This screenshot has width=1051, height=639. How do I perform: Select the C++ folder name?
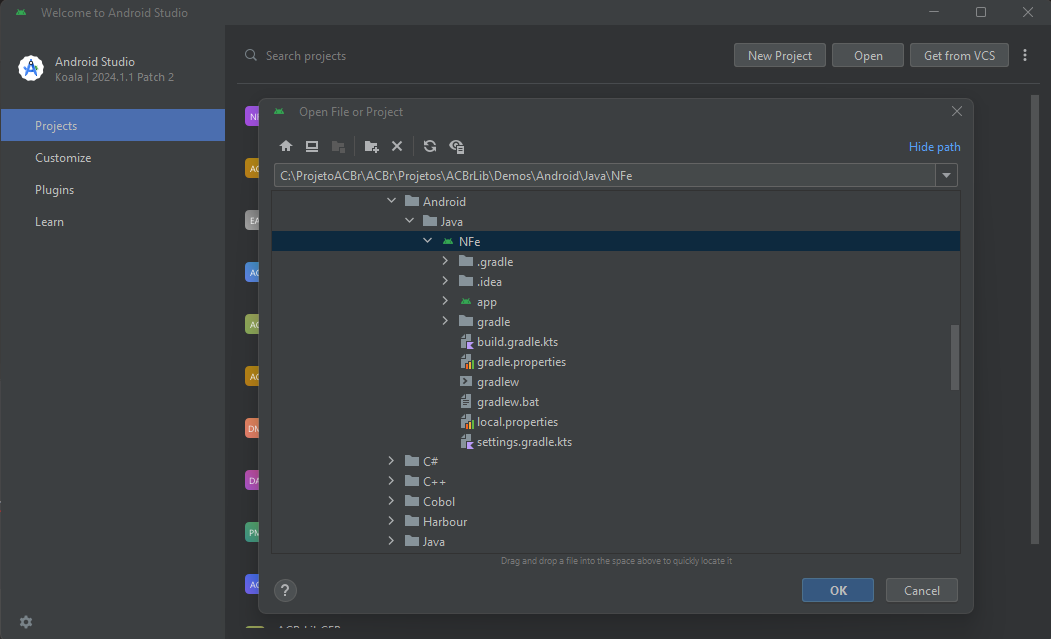(434, 481)
